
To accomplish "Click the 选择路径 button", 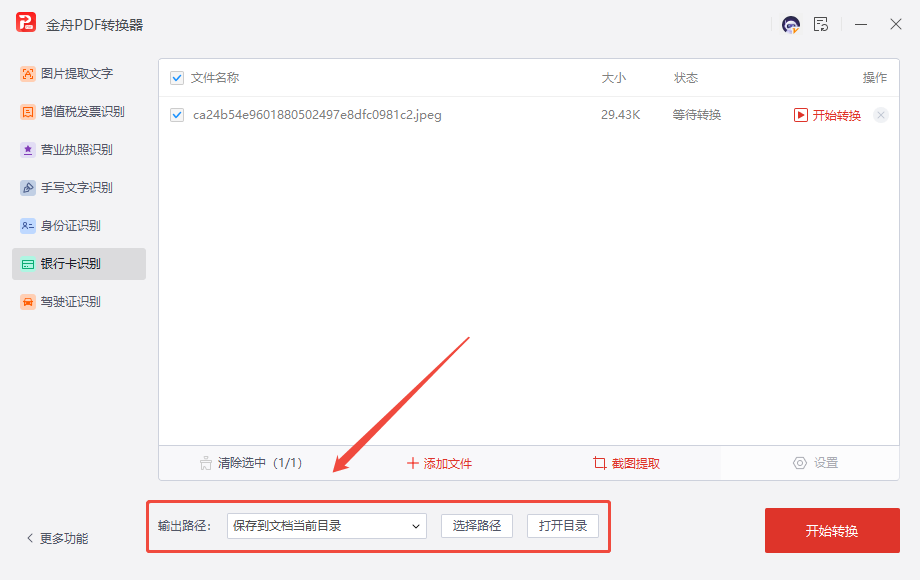I will click(477, 526).
